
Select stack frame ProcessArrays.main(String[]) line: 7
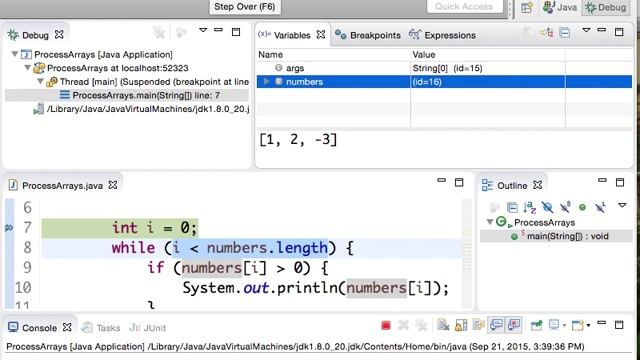coord(146,95)
